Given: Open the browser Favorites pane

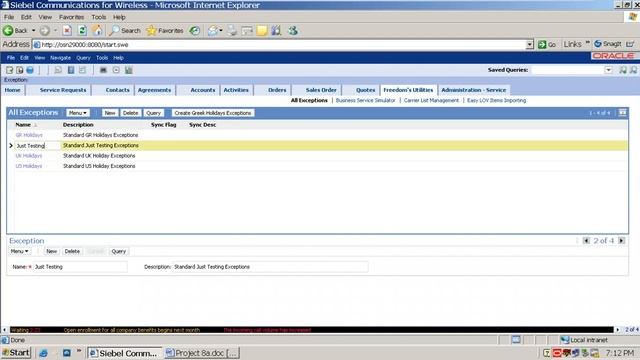Looking at the screenshot, I should (165, 31).
